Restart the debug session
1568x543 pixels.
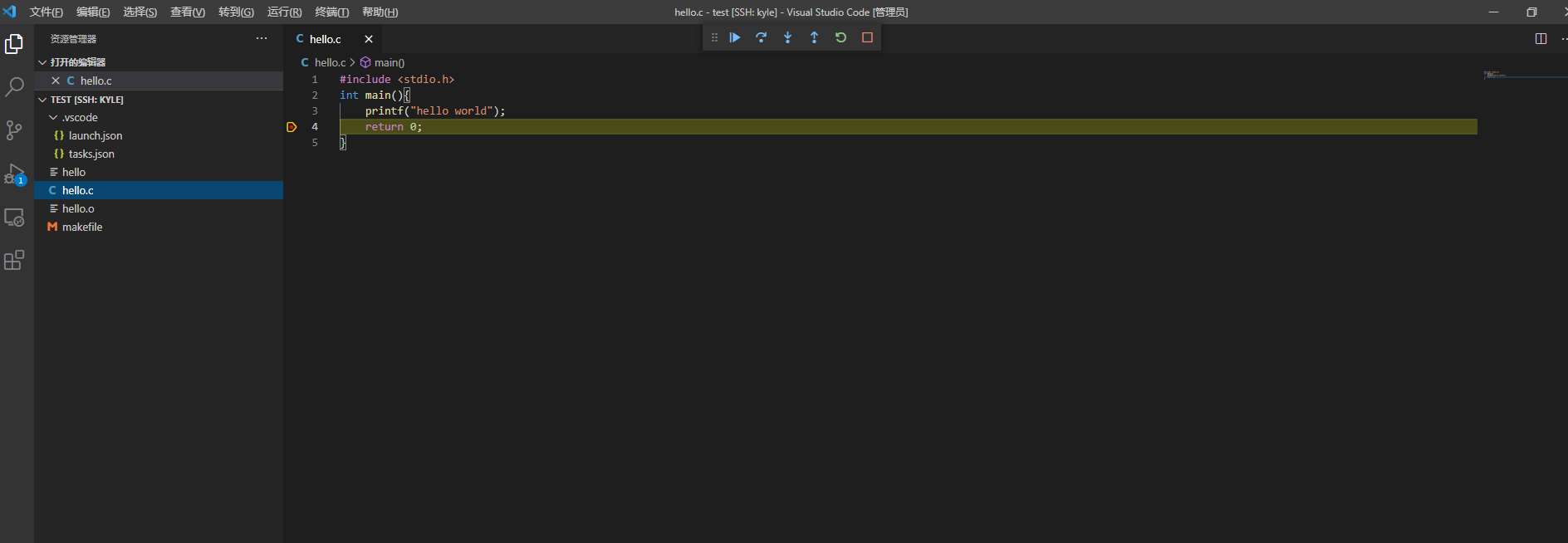pyautogui.click(x=841, y=37)
